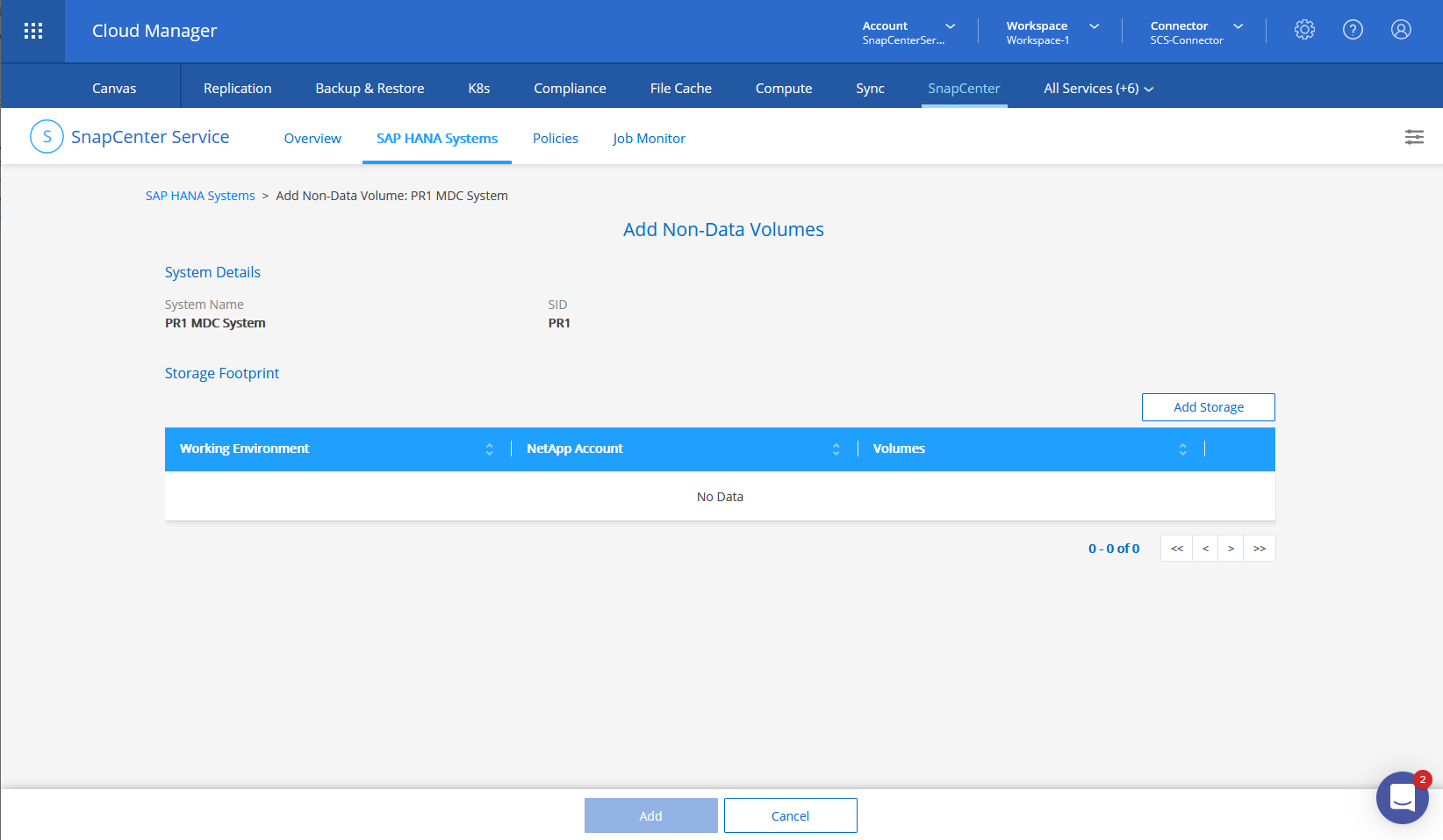Open the app launcher grid icon
The image size is (1443, 840).
point(33,31)
